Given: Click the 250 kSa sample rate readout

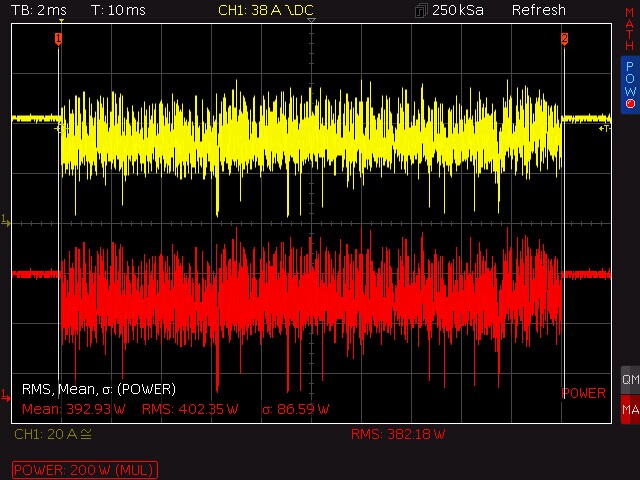Looking at the screenshot, I should point(457,10).
